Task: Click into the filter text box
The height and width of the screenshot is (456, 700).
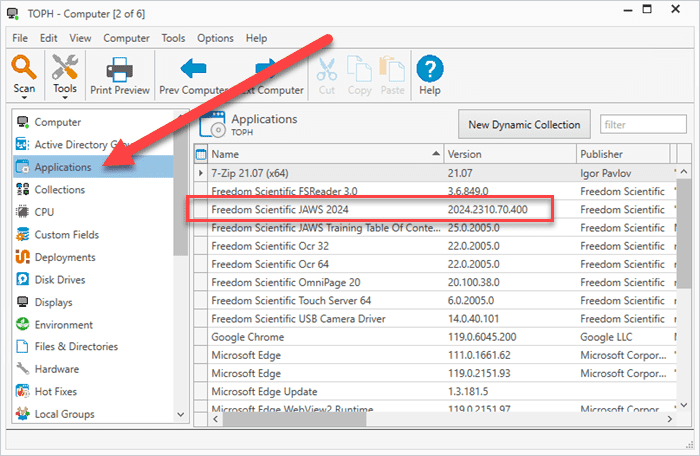Action: (x=643, y=125)
